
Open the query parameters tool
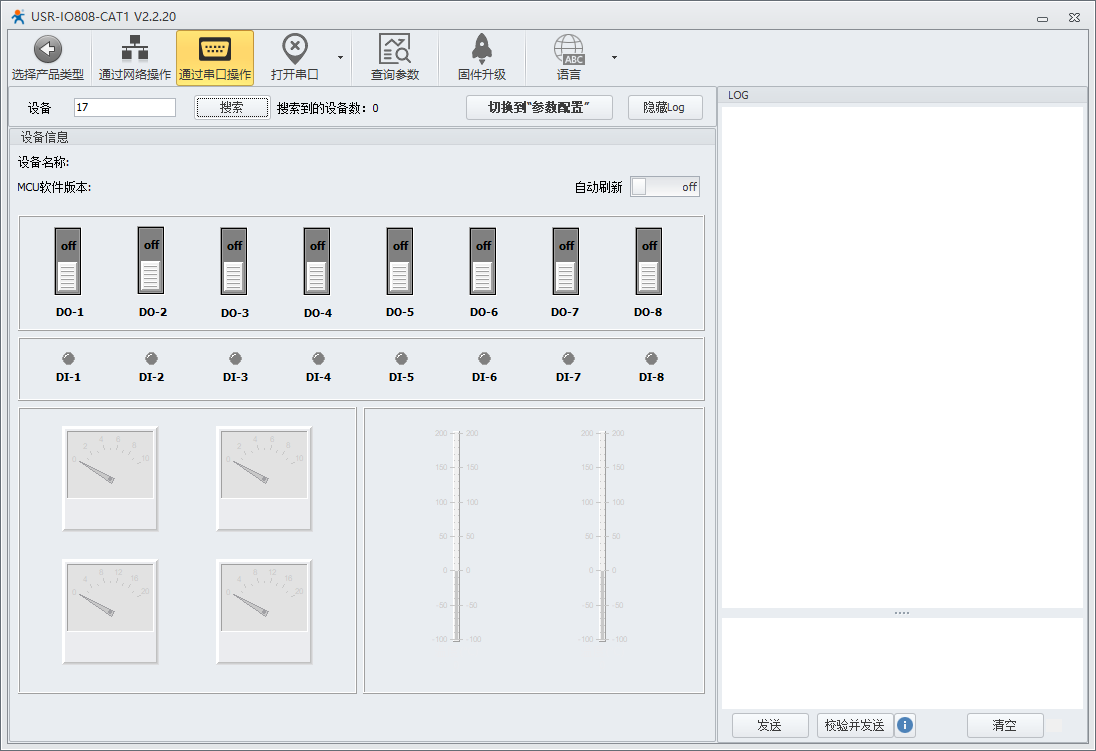coord(395,49)
